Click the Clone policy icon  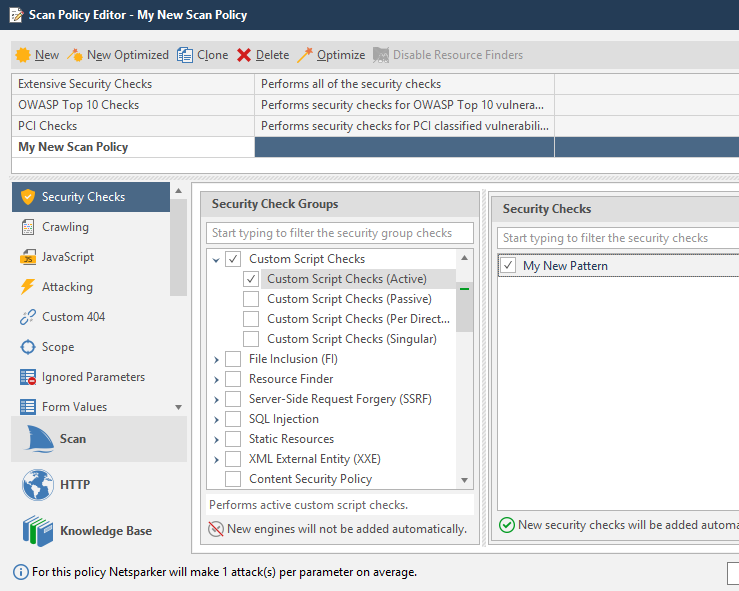[x=185, y=55]
